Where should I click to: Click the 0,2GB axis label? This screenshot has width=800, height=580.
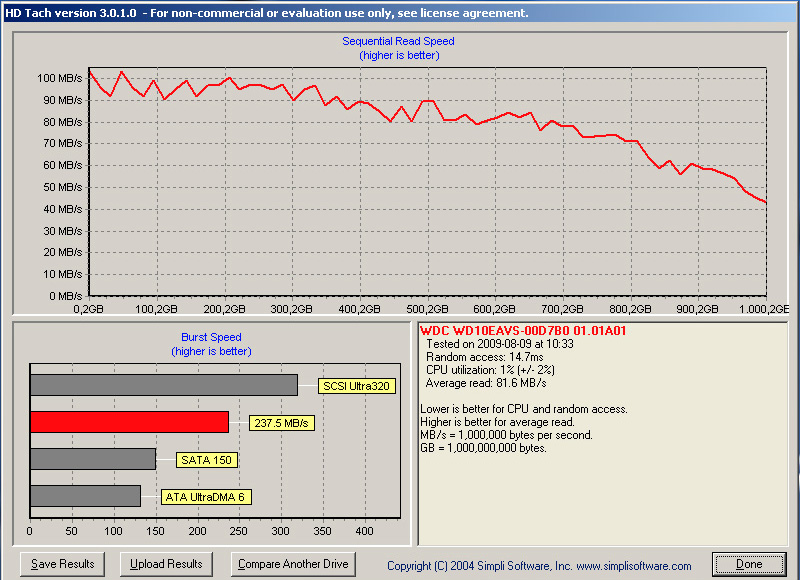88,309
